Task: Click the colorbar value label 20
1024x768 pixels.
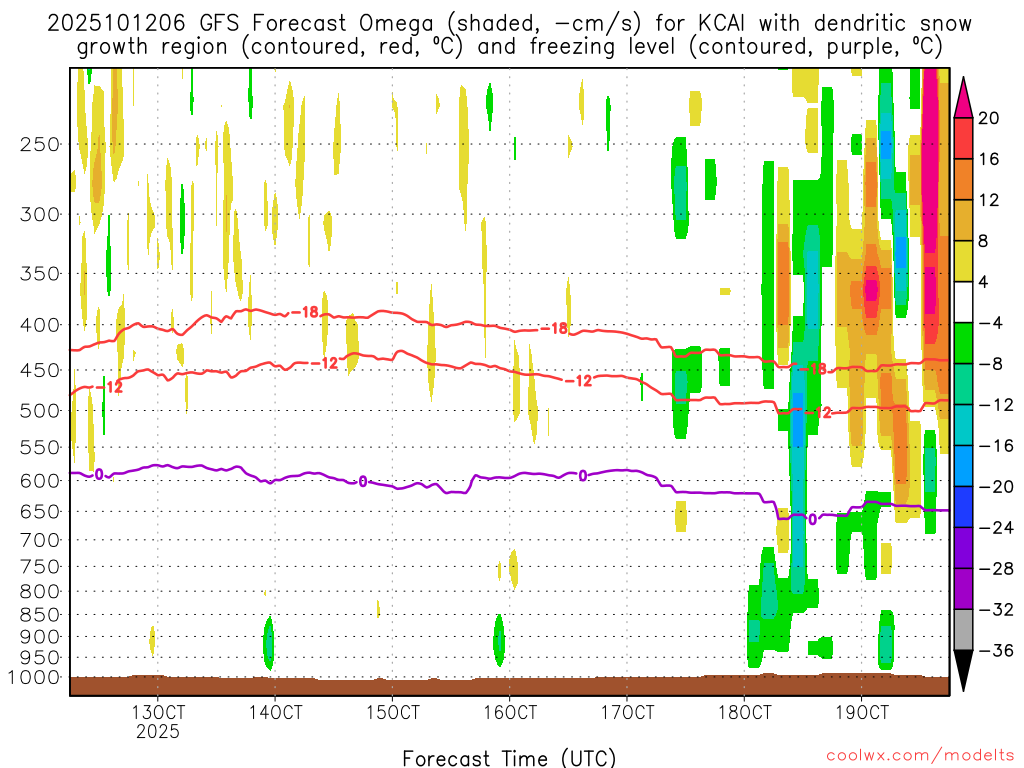Action: [x=989, y=118]
